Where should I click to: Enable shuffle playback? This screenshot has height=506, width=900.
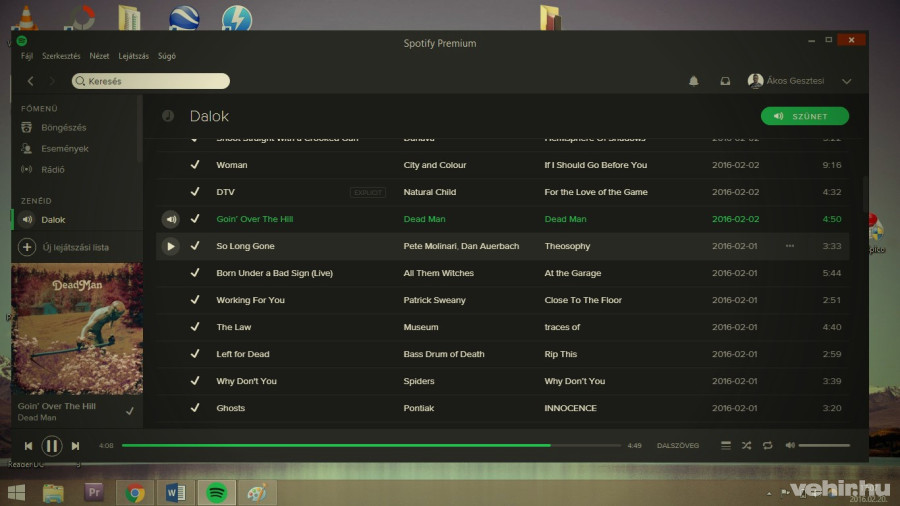coord(746,445)
